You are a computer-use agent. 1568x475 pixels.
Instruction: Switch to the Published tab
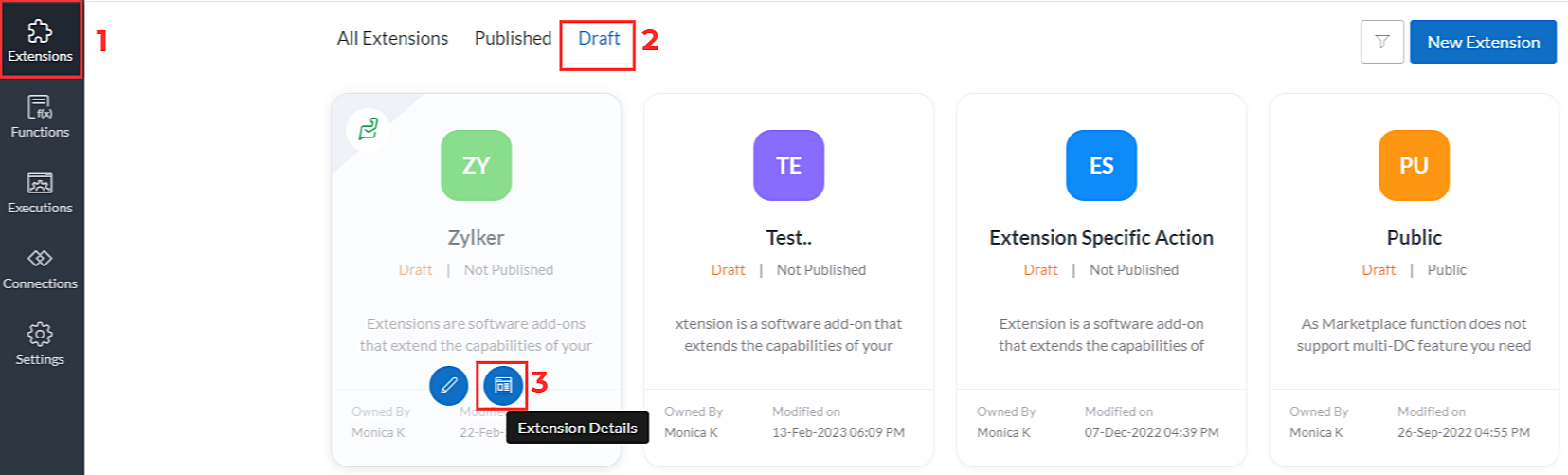[513, 39]
